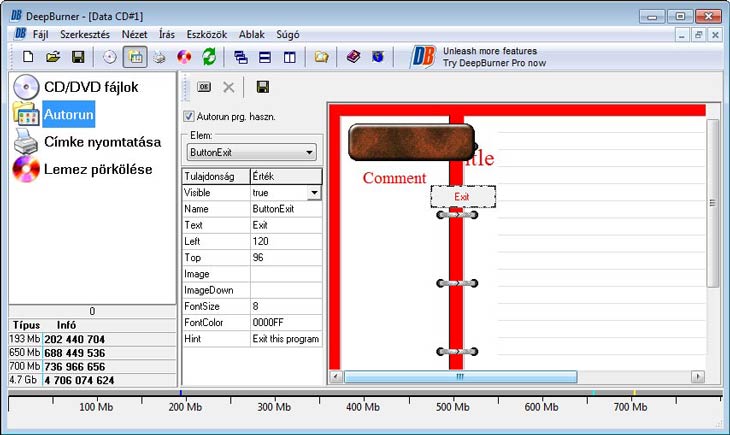This screenshot has height=435, width=730.
Task: Click the empty Image value cell
Action: tap(285, 274)
